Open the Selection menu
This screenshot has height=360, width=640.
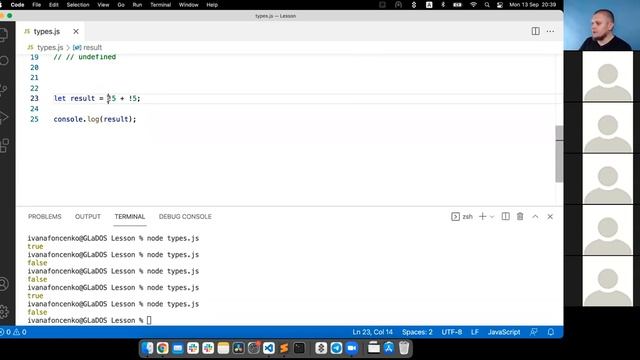tap(78, 5)
